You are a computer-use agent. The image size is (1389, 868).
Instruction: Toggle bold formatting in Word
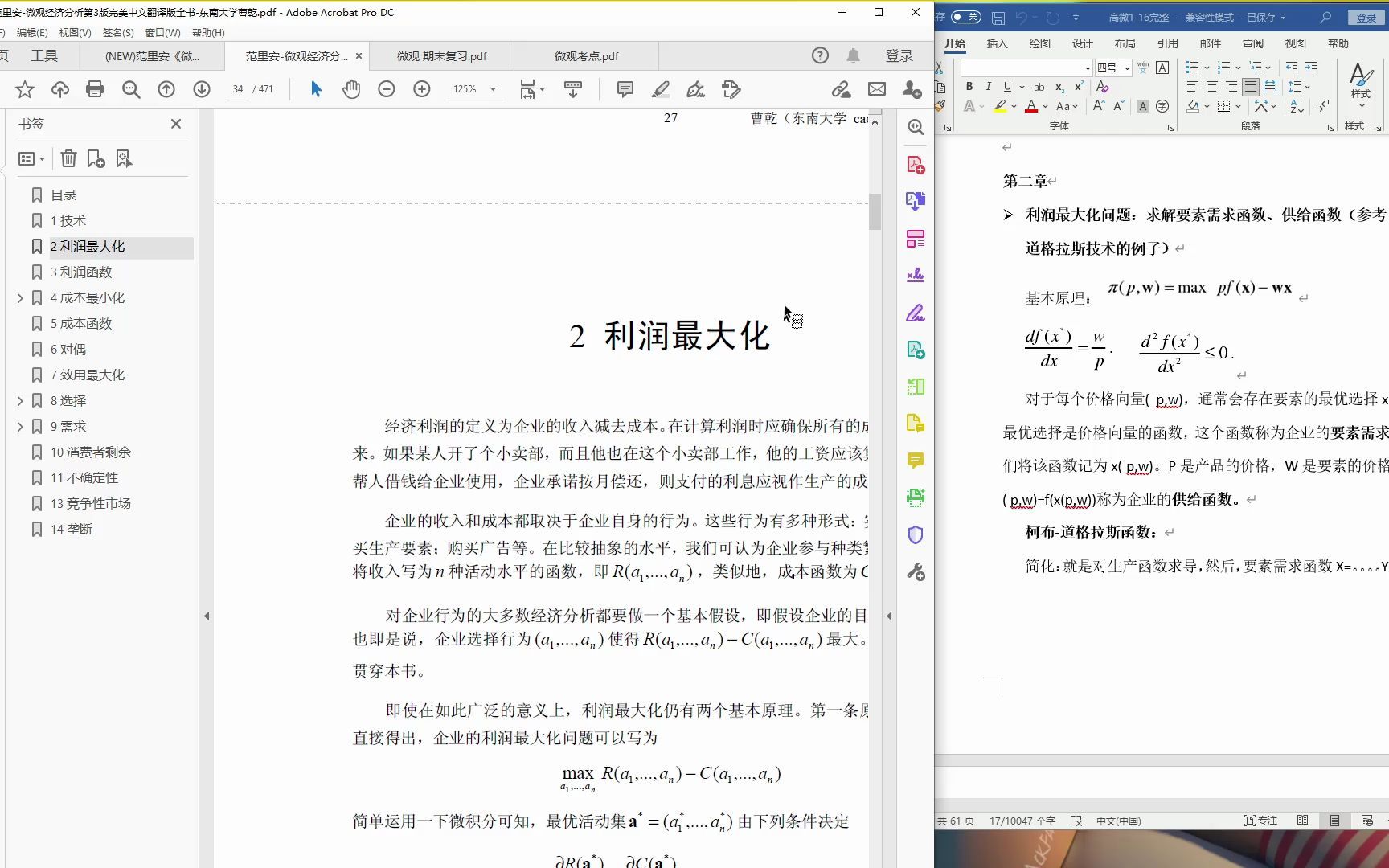(x=969, y=87)
